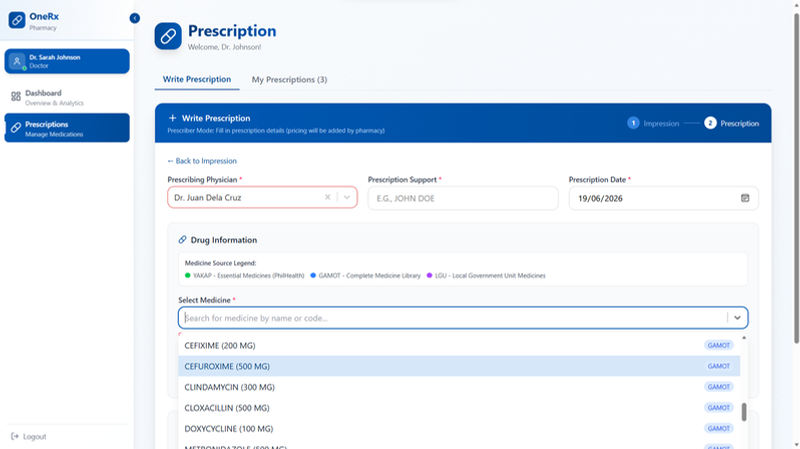Select CEFUROXIME (500 MG) option
Screen dimensions: 800x449
pos(459,366)
